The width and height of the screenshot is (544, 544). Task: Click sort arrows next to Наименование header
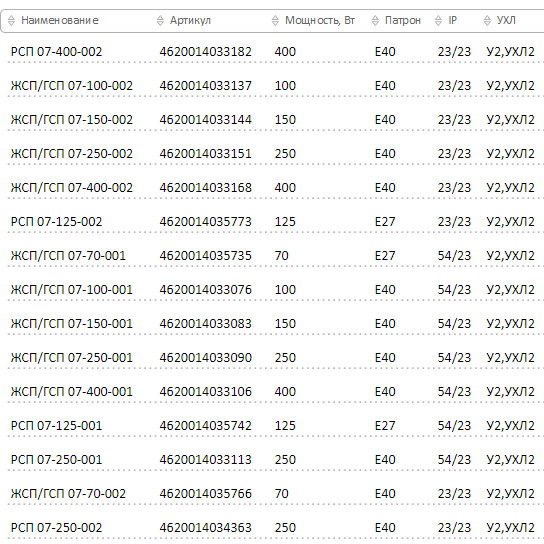coord(11,21)
